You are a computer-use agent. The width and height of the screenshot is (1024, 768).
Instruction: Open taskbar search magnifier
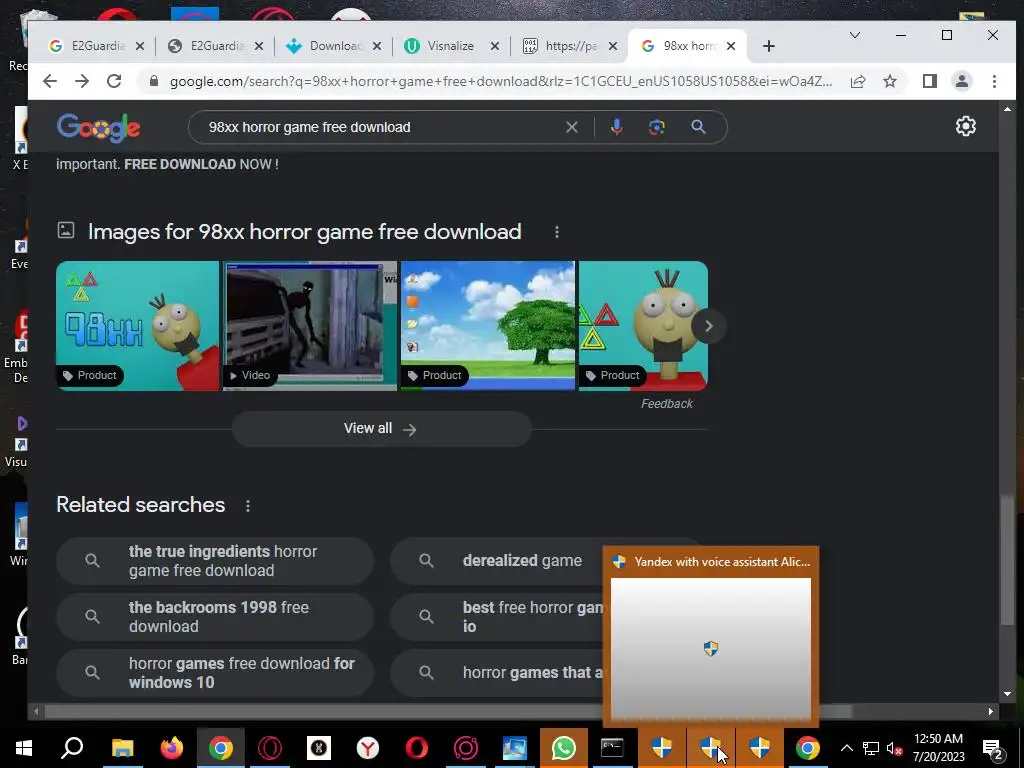(72, 748)
